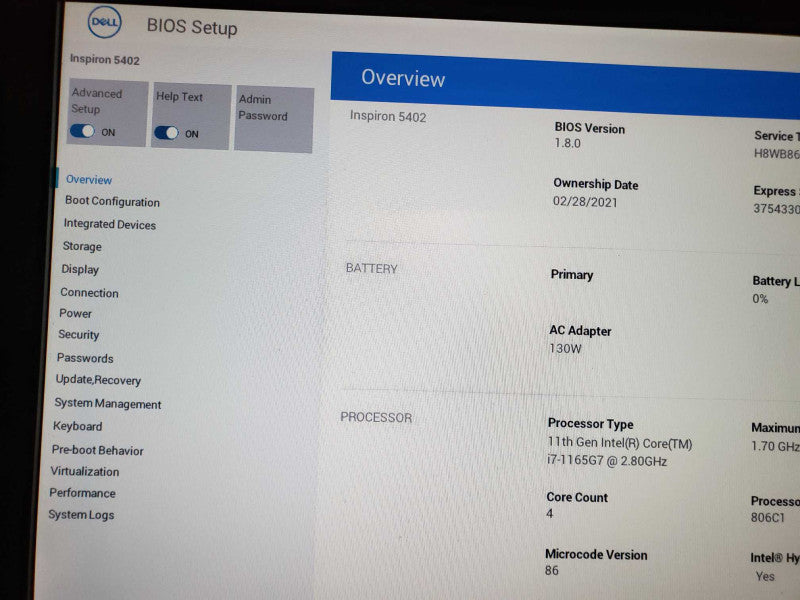
Task: Click the Primary battery label
Action: [x=572, y=274]
